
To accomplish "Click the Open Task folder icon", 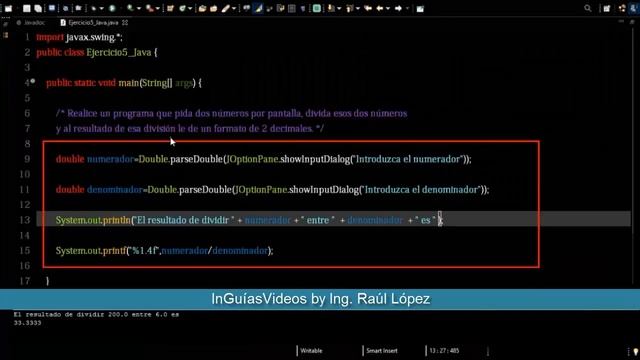I will point(213,8).
